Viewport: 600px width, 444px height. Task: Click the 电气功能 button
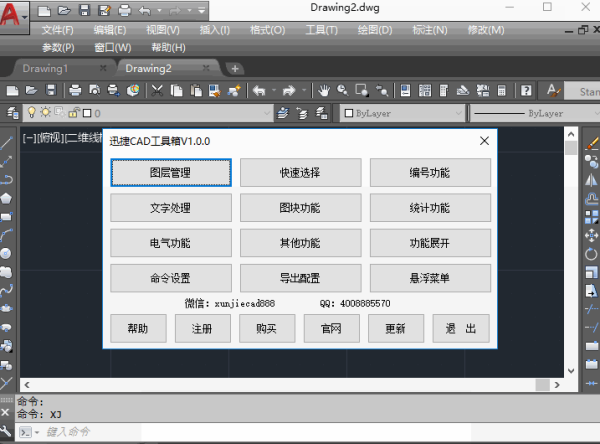point(171,243)
